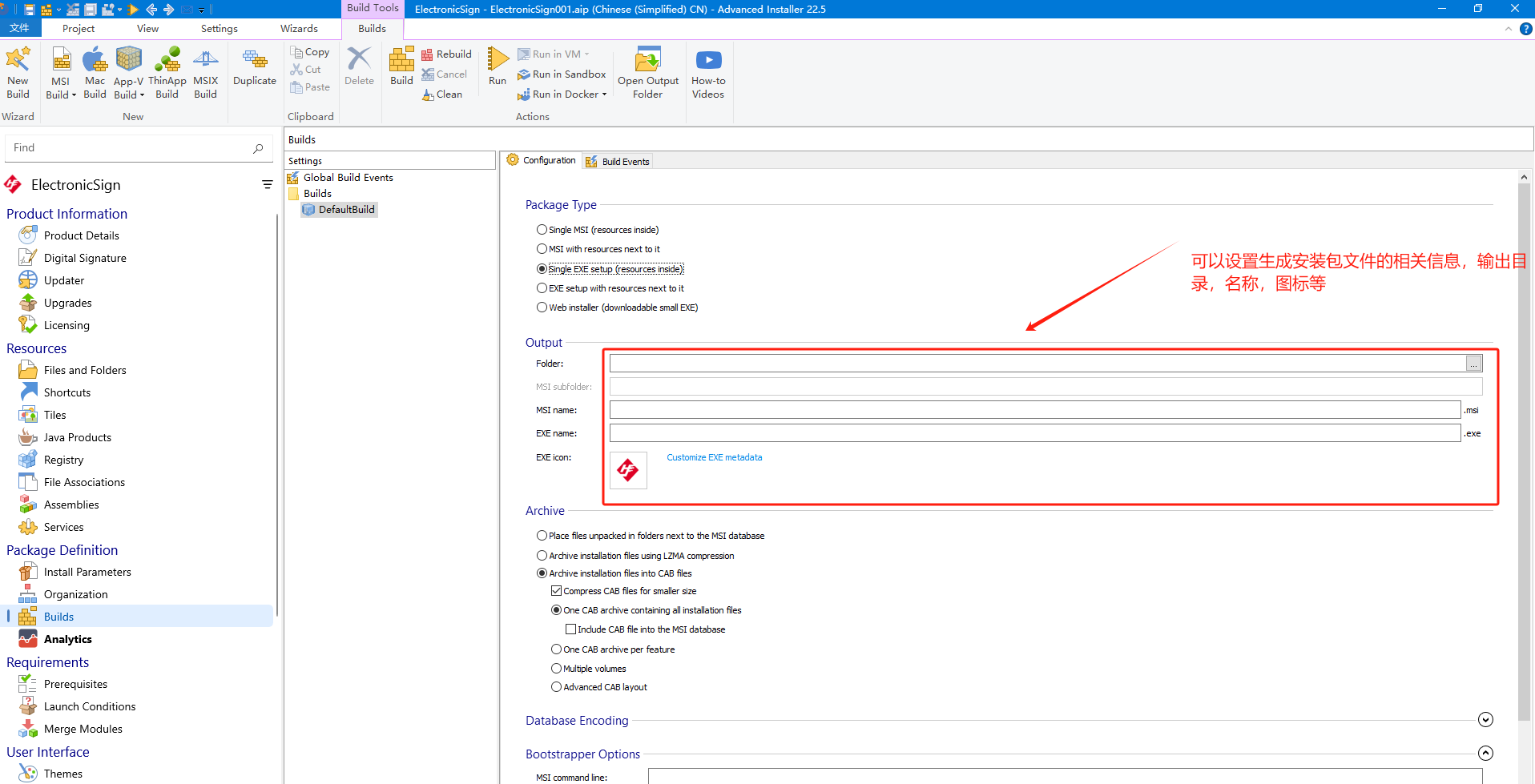Open the Launch Conditions page
The width and height of the screenshot is (1535, 784).
pyautogui.click(x=90, y=706)
